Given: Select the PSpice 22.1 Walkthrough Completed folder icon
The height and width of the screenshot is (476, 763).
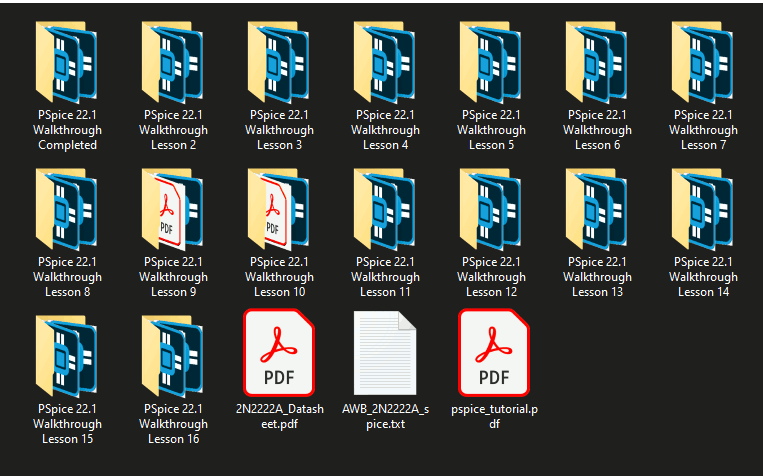Looking at the screenshot, I should tap(67, 62).
